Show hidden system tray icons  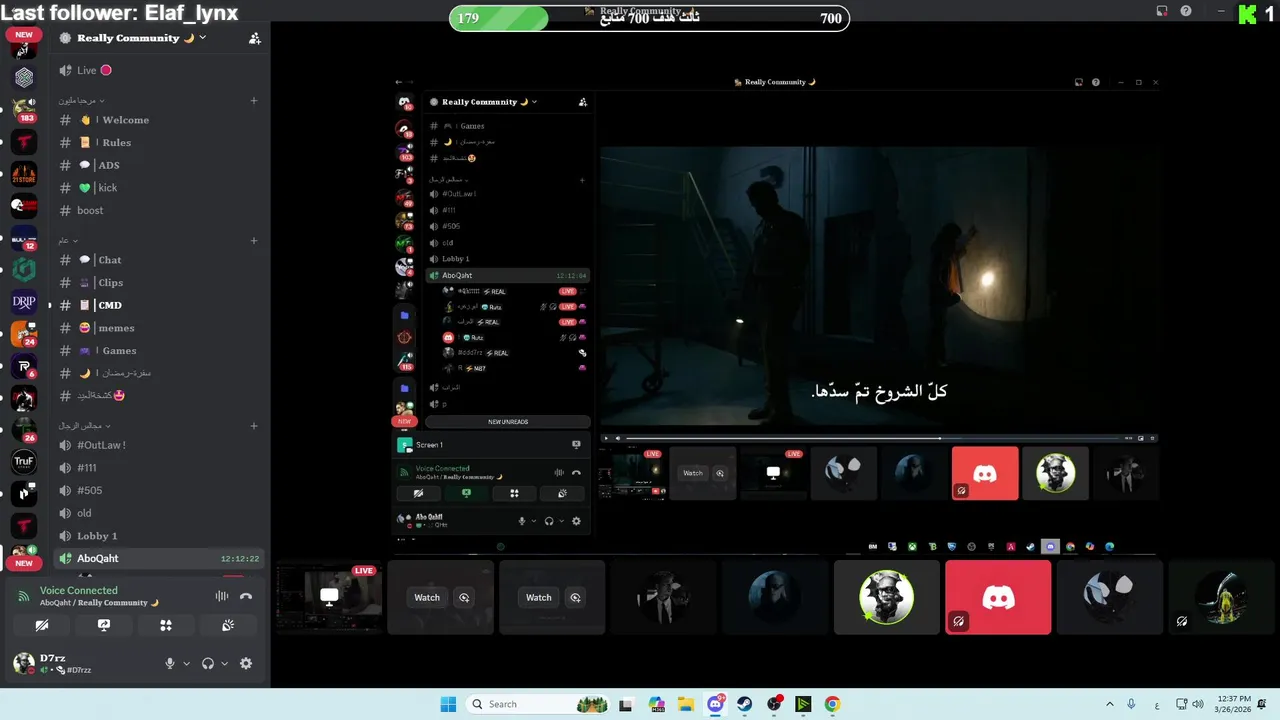click(x=1109, y=704)
